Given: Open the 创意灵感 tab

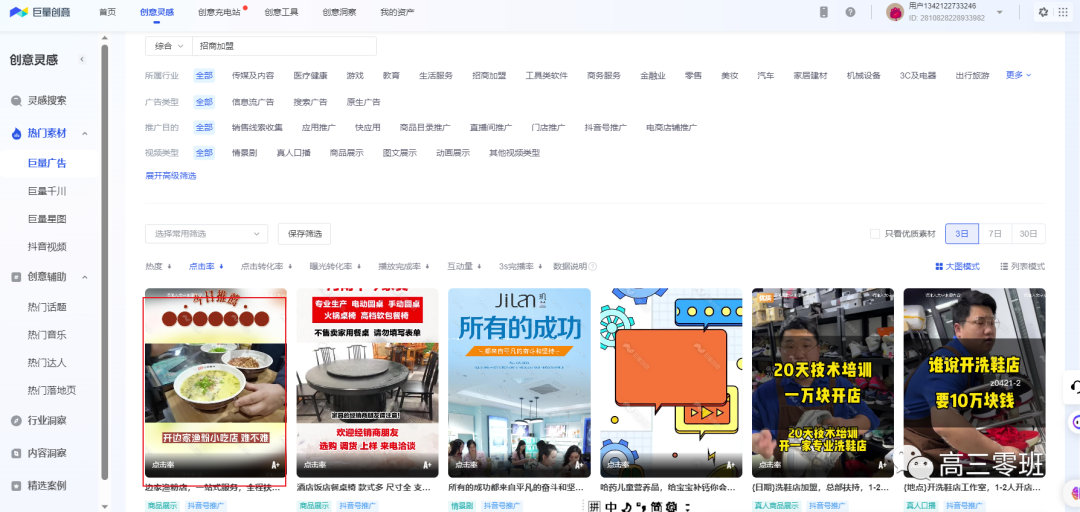Looking at the screenshot, I should [x=156, y=12].
